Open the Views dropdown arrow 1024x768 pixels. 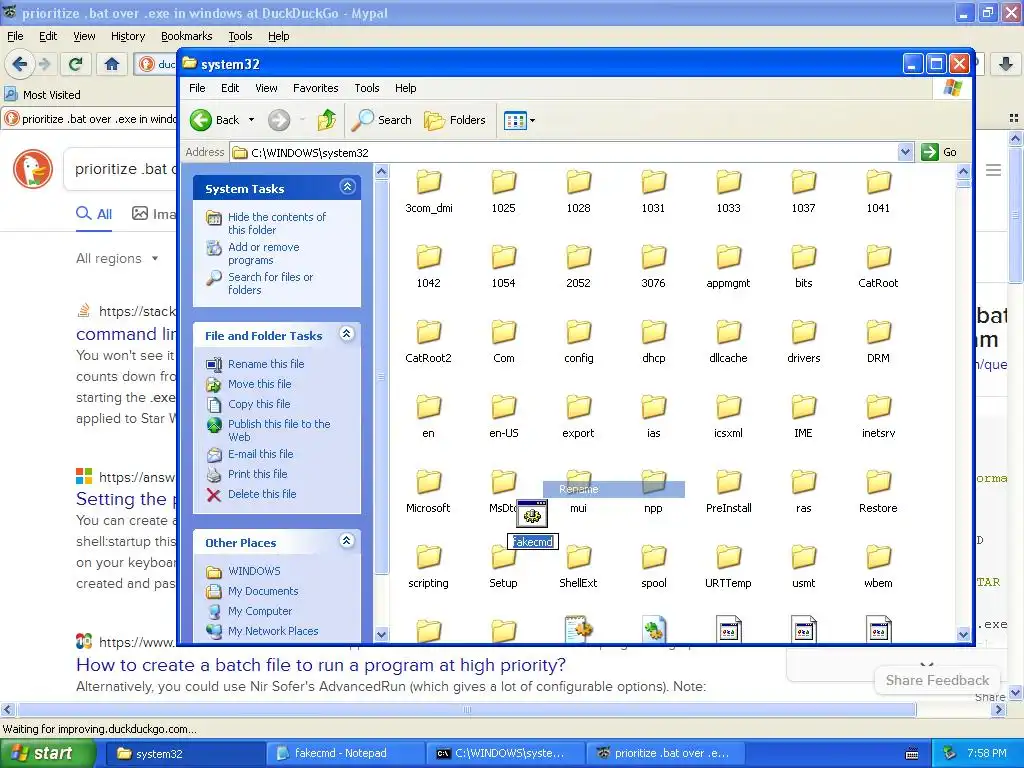pos(532,120)
